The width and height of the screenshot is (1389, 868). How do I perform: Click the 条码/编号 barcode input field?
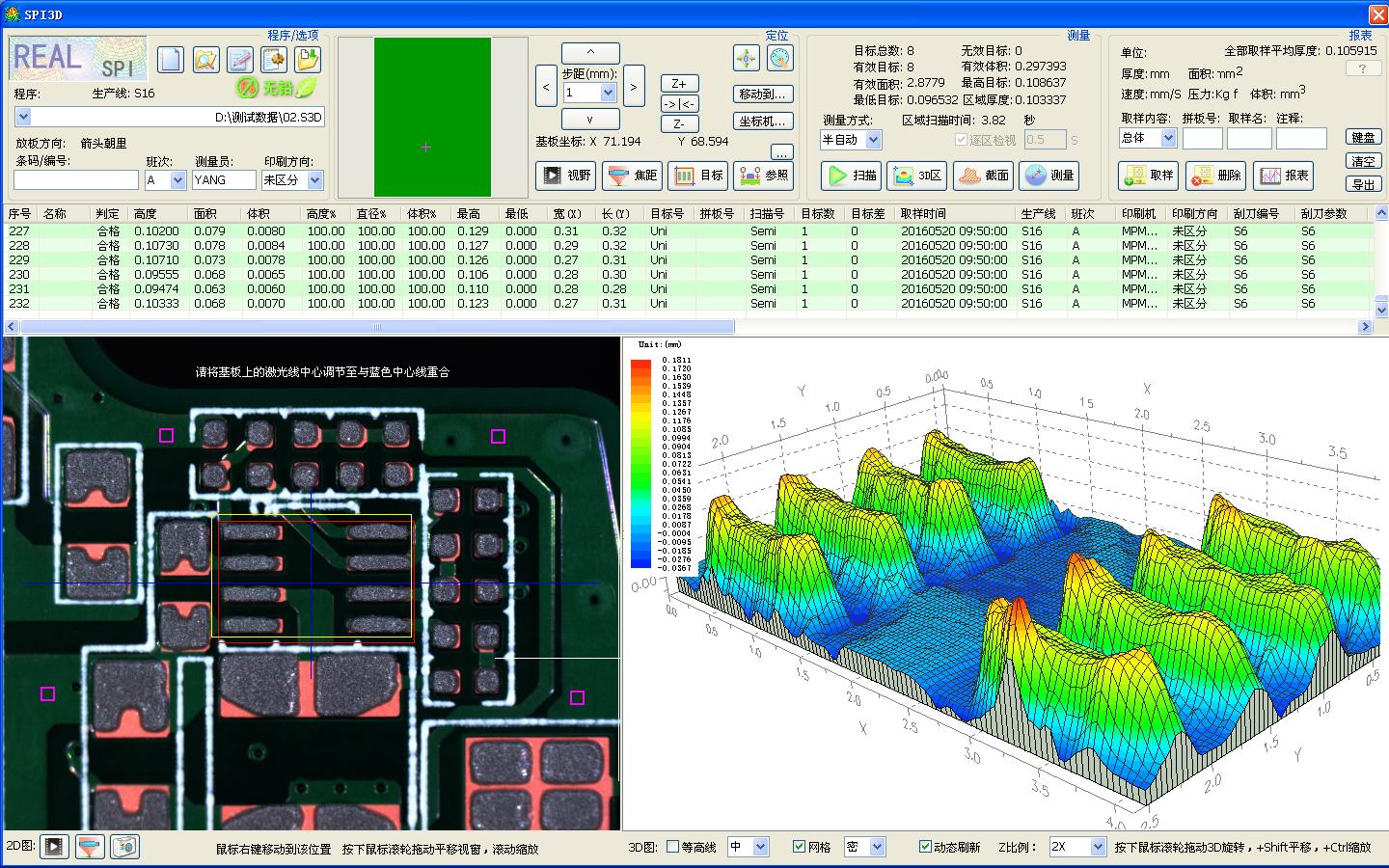[76, 180]
